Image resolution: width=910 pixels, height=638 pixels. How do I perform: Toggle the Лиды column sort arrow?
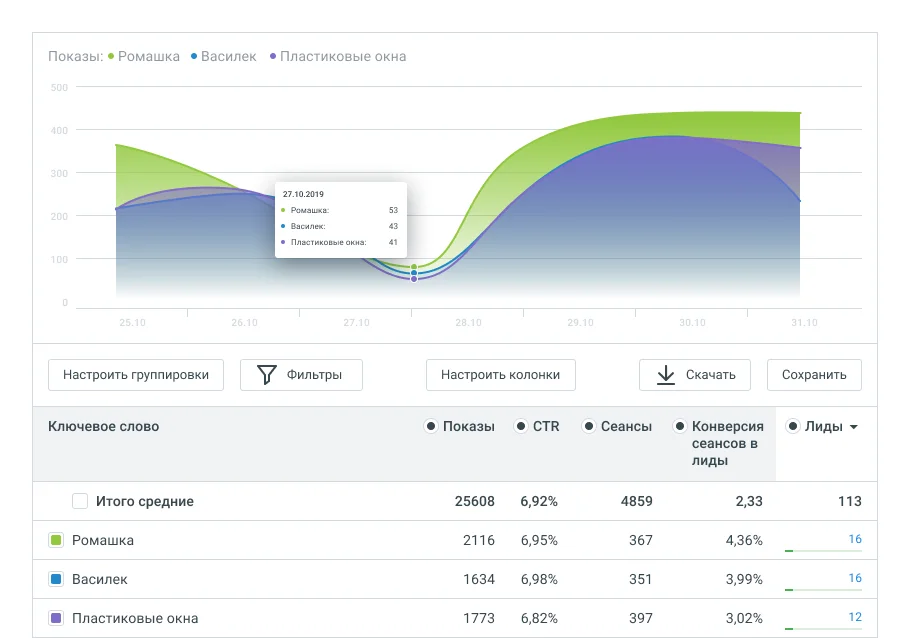click(853, 428)
